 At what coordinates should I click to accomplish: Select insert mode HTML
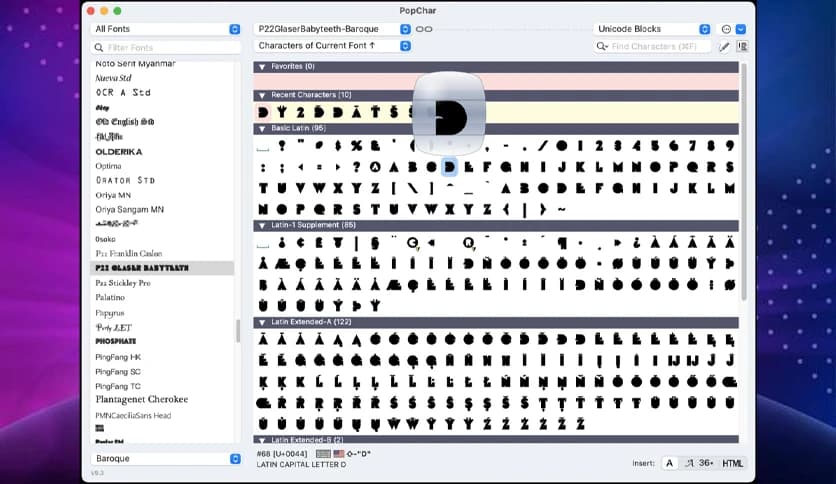click(732, 463)
